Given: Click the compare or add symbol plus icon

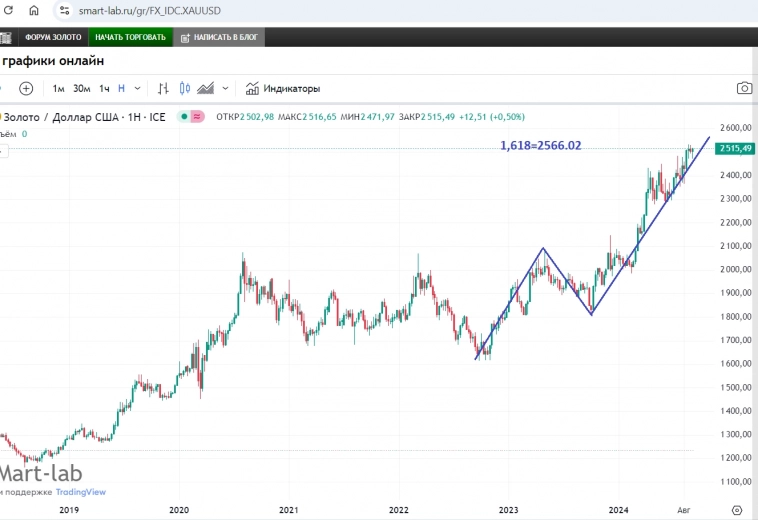Looking at the screenshot, I should click(x=26, y=88).
